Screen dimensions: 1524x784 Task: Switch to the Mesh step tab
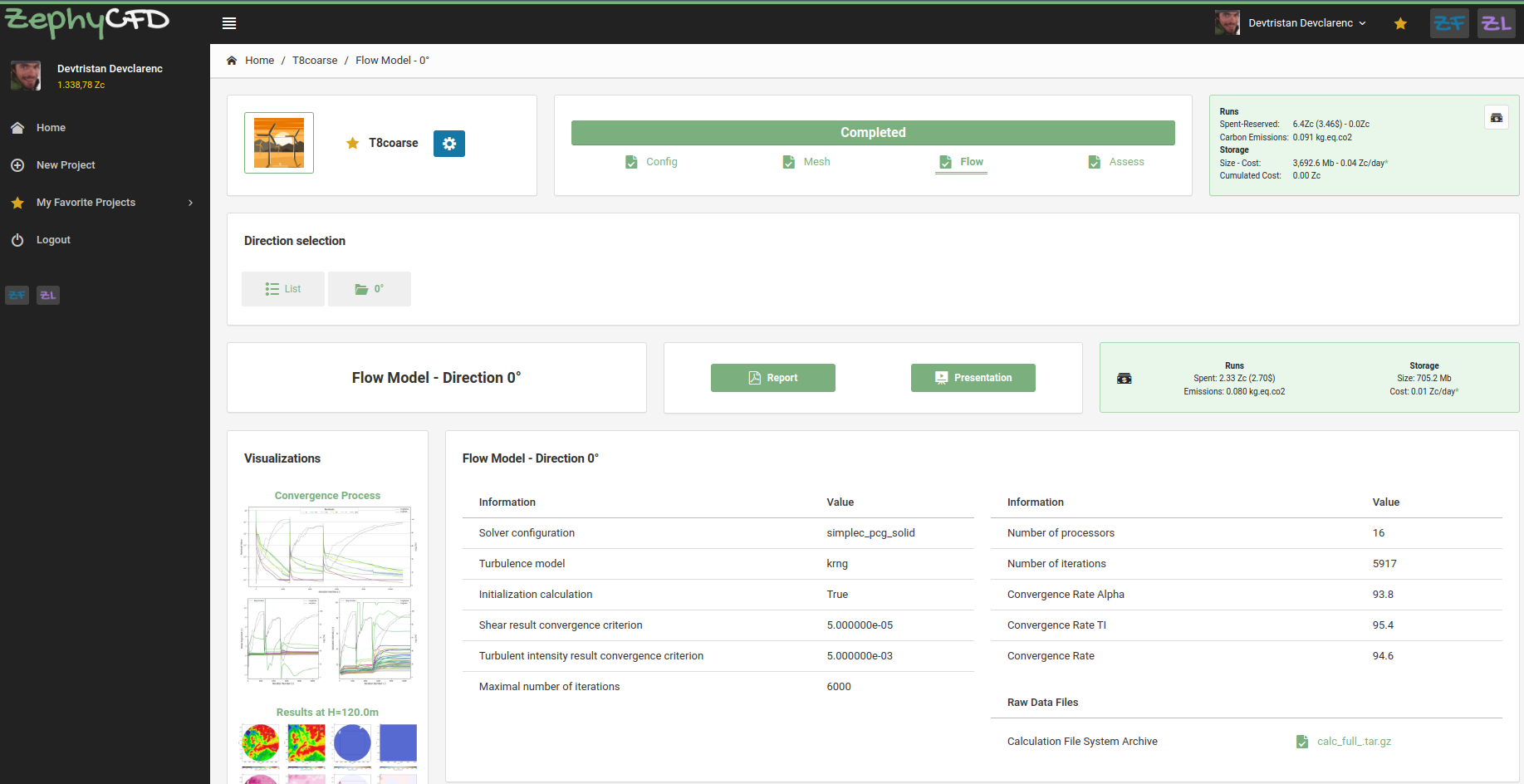click(816, 162)
